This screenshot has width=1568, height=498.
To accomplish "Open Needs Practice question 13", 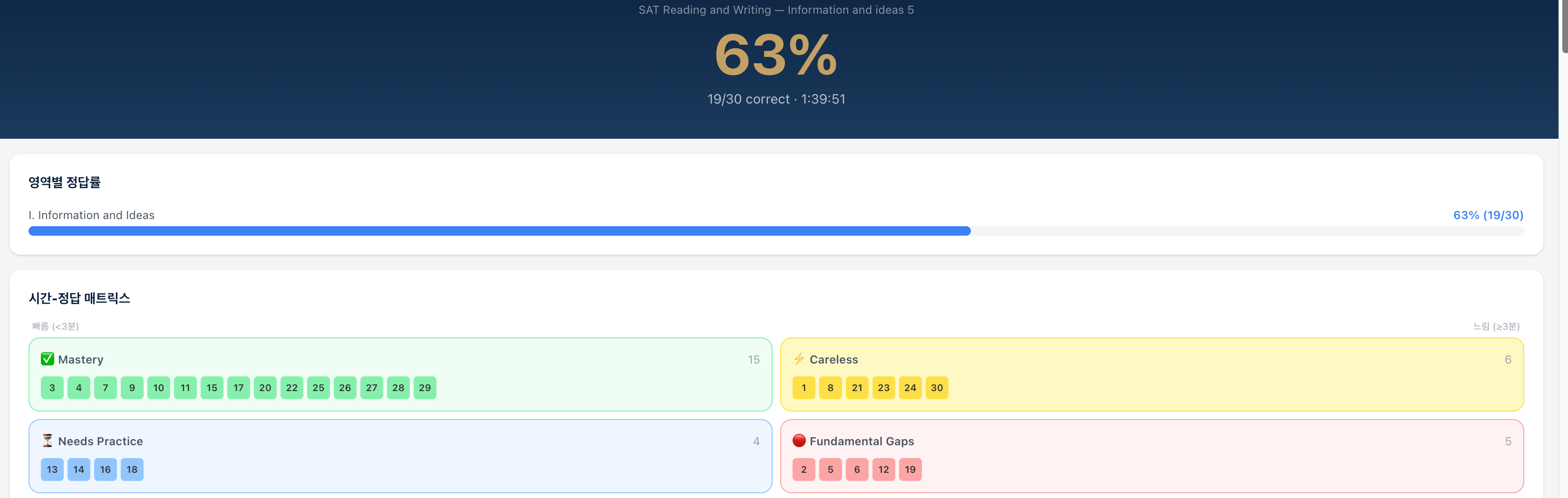I will coord(52,469).
